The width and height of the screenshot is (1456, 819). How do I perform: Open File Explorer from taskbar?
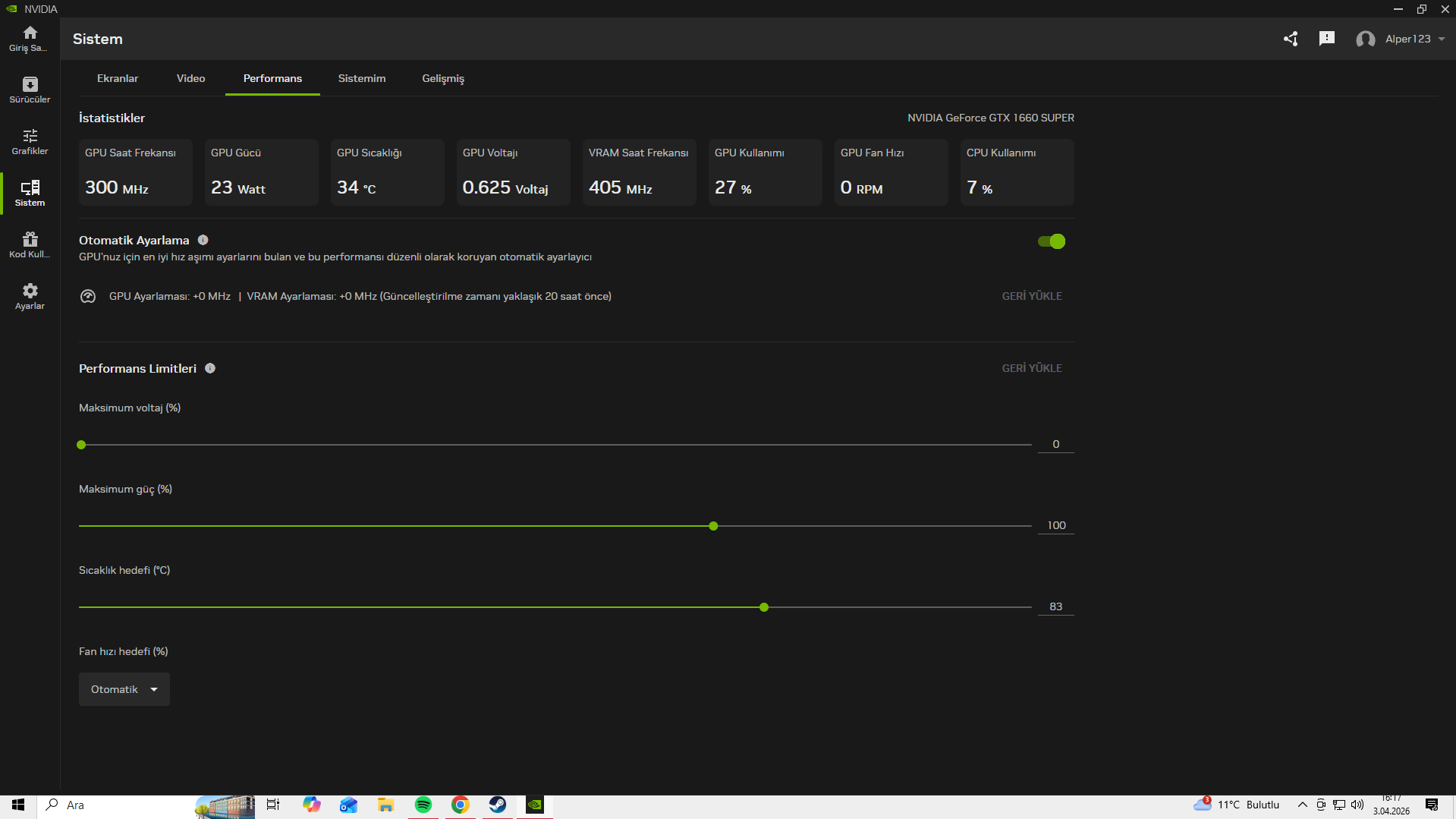tap(386, 805)
